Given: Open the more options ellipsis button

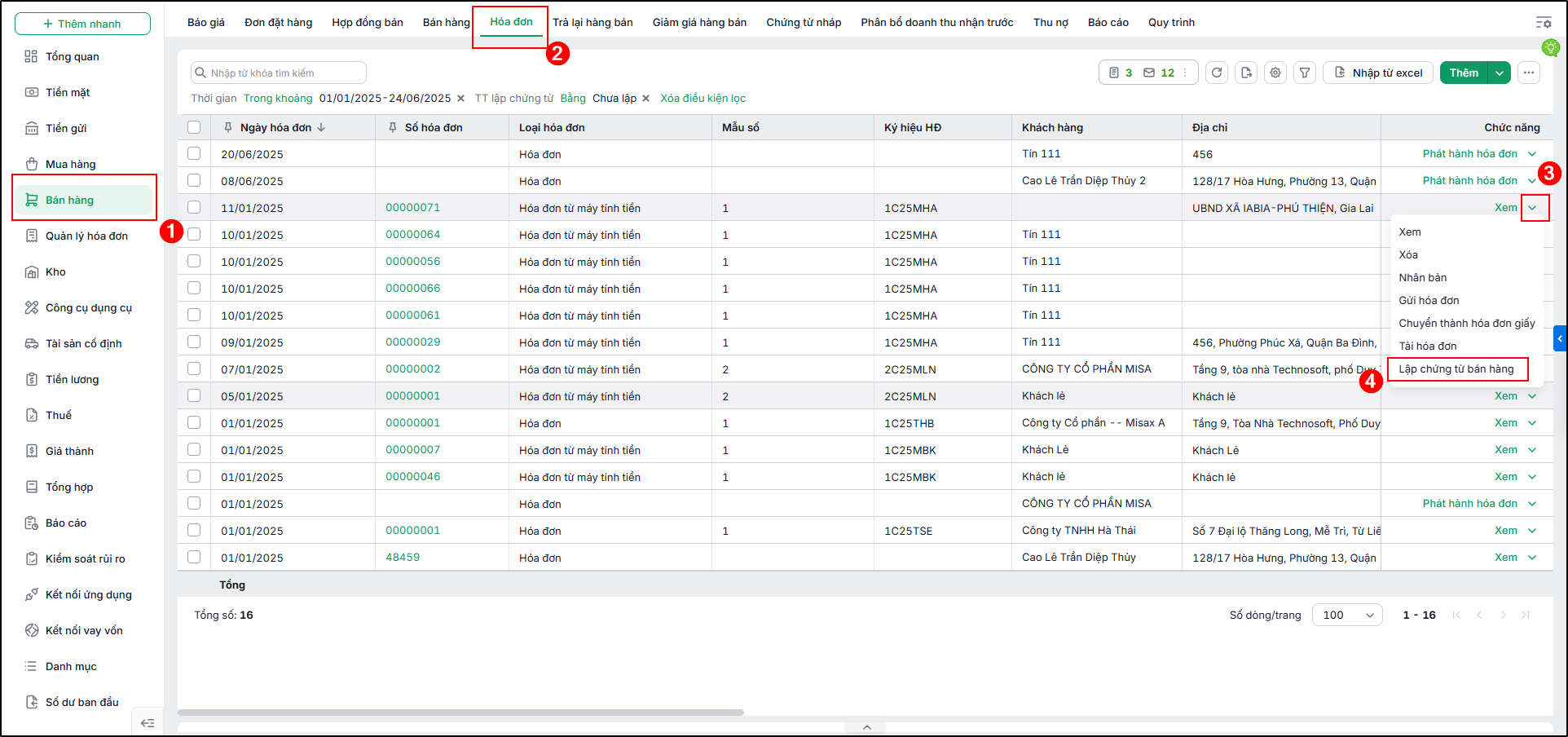Looking at the screenshot, I should point(1529,73).
